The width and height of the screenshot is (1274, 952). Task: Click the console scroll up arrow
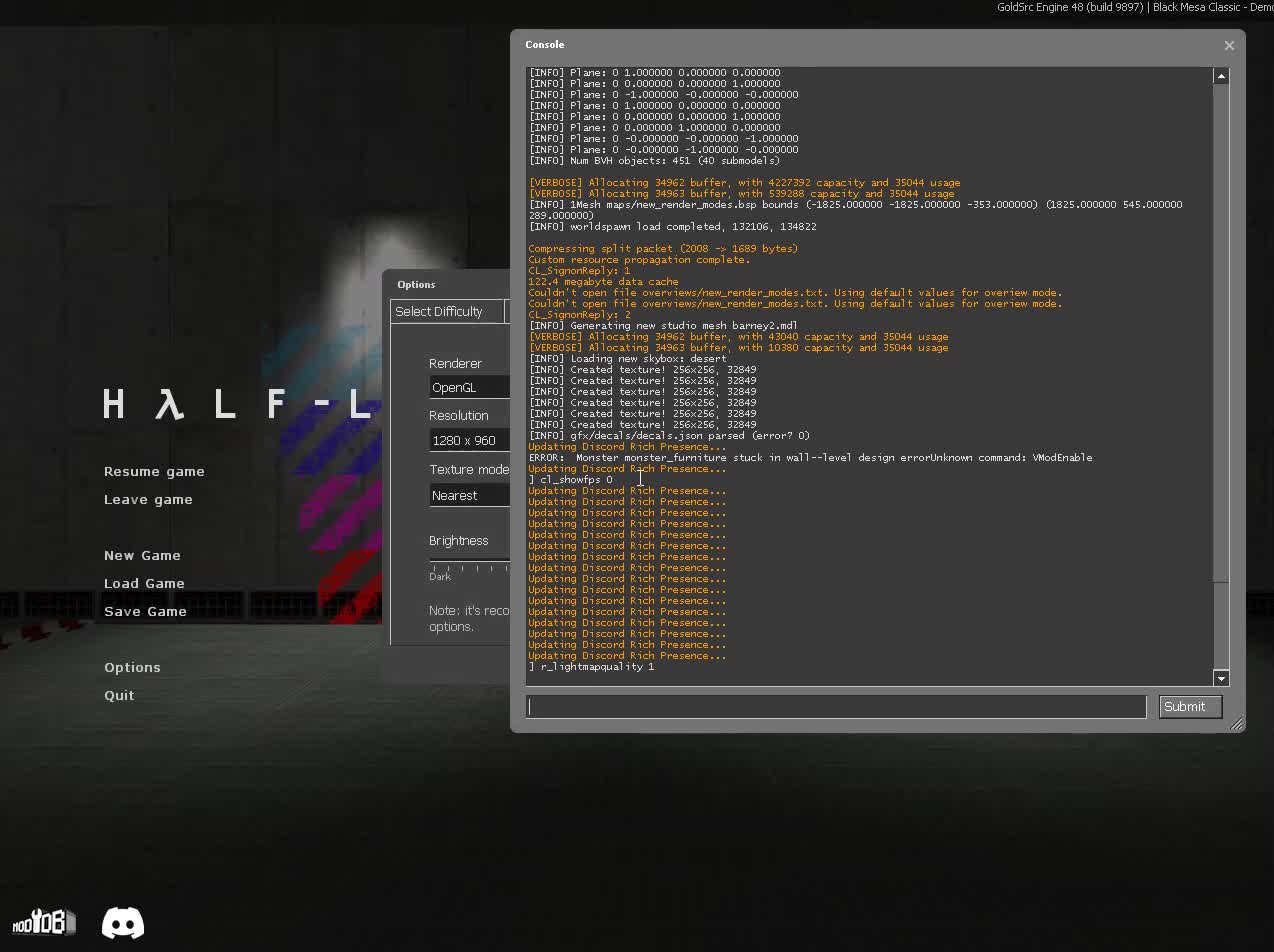pyautogui.click(x=1221, y=76)
